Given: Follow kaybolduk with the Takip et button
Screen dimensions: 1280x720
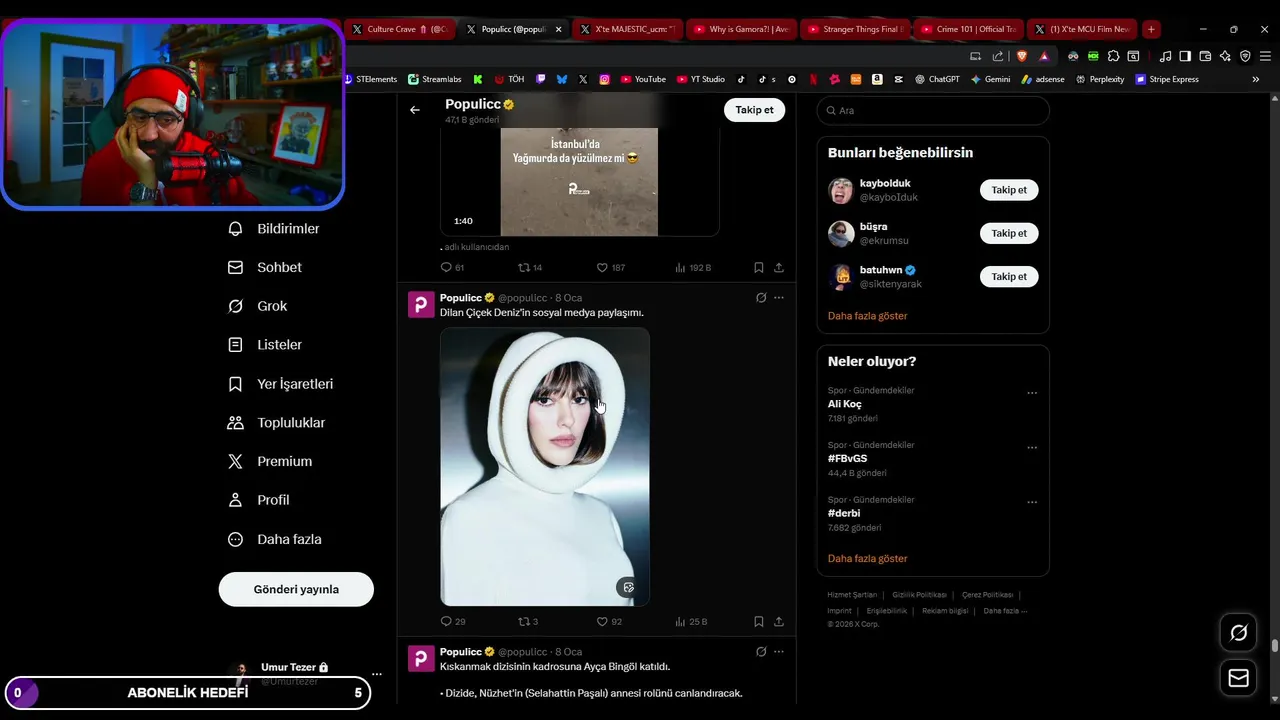Looking at the screenshot, I should click(x=1009, y=190).
